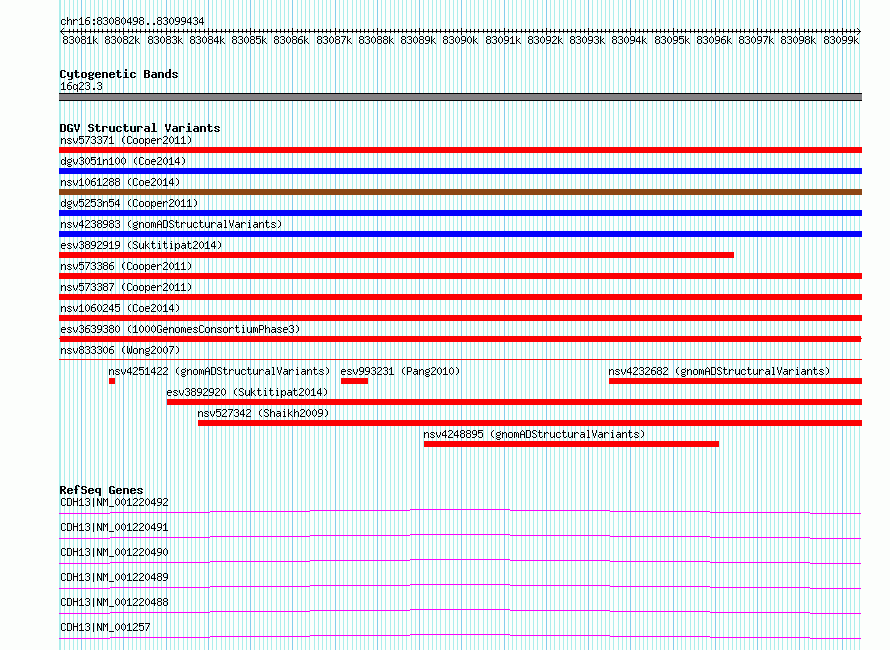Open nsv4248895 (gnomADStructuralVariants) label
This screenshot has width=890, height=650.
pos(534,434)
